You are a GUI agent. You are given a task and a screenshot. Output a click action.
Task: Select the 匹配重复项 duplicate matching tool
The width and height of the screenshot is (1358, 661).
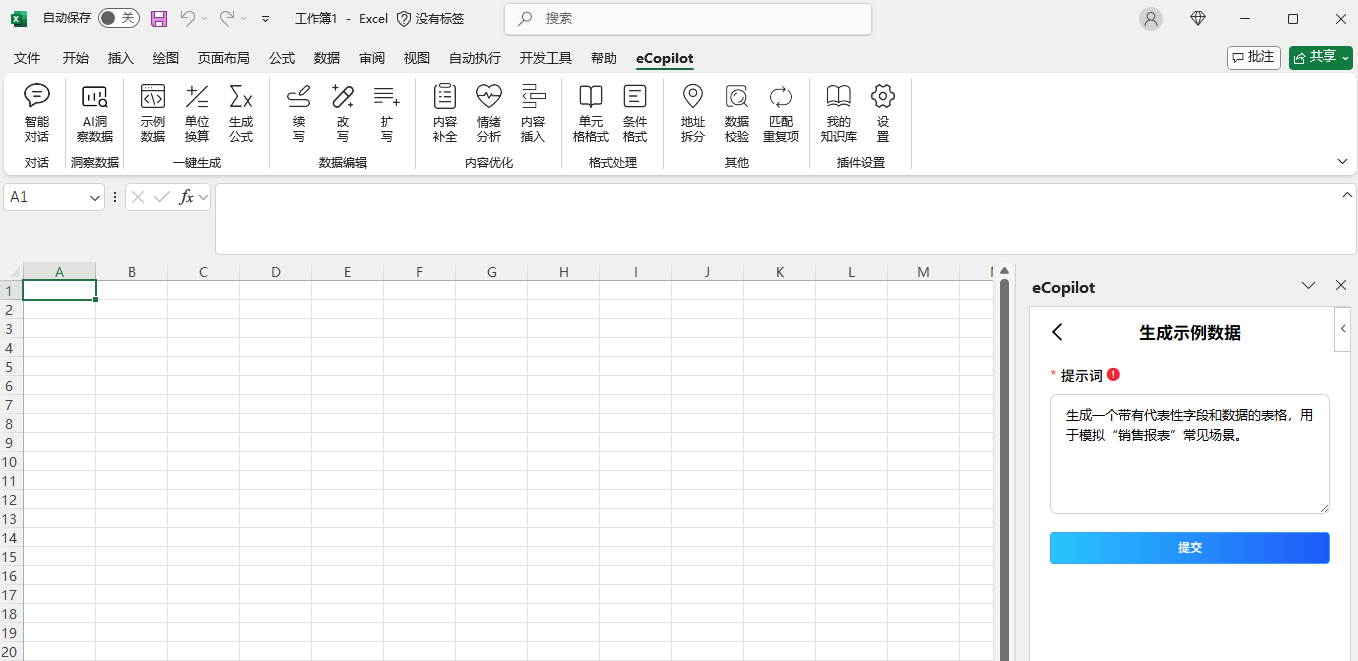(781, 113)
